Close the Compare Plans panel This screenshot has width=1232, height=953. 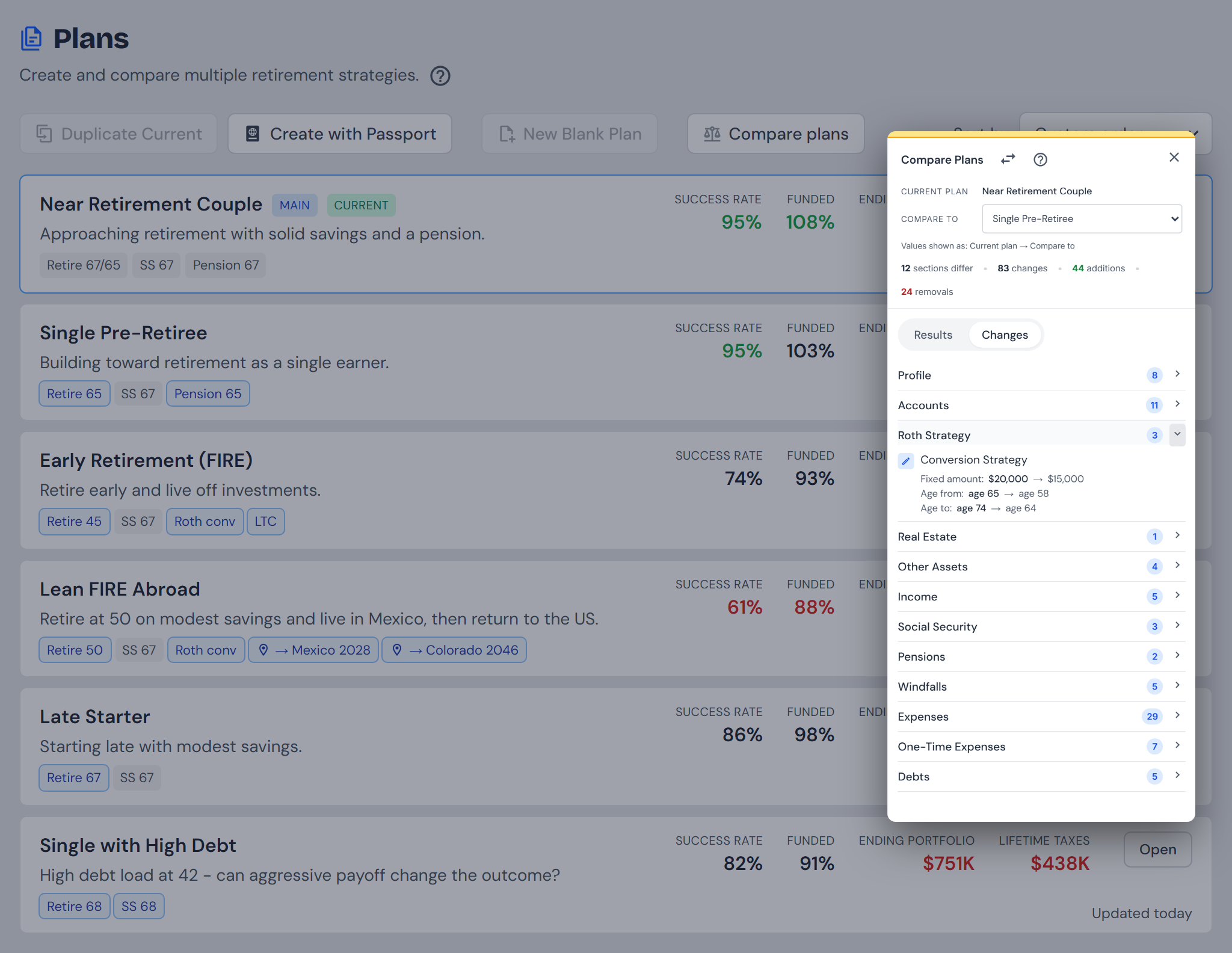click(x=1174, y=158)
